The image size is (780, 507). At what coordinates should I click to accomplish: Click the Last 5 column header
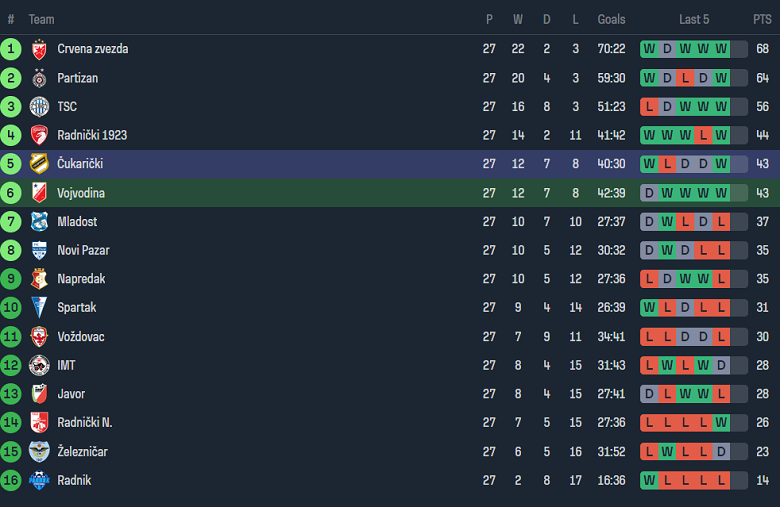point(694,19)
